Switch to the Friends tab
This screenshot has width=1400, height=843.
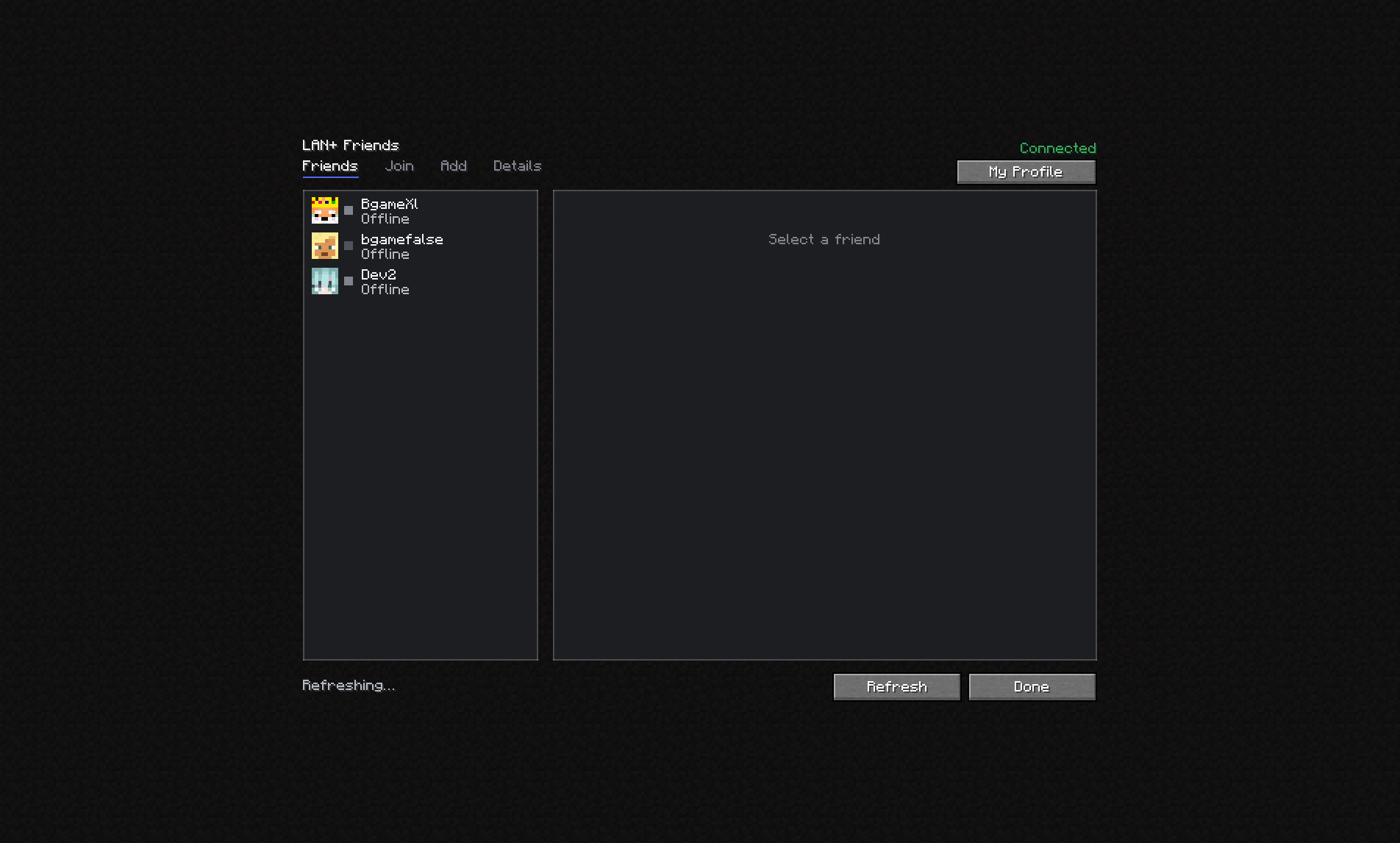pos(330,166)
